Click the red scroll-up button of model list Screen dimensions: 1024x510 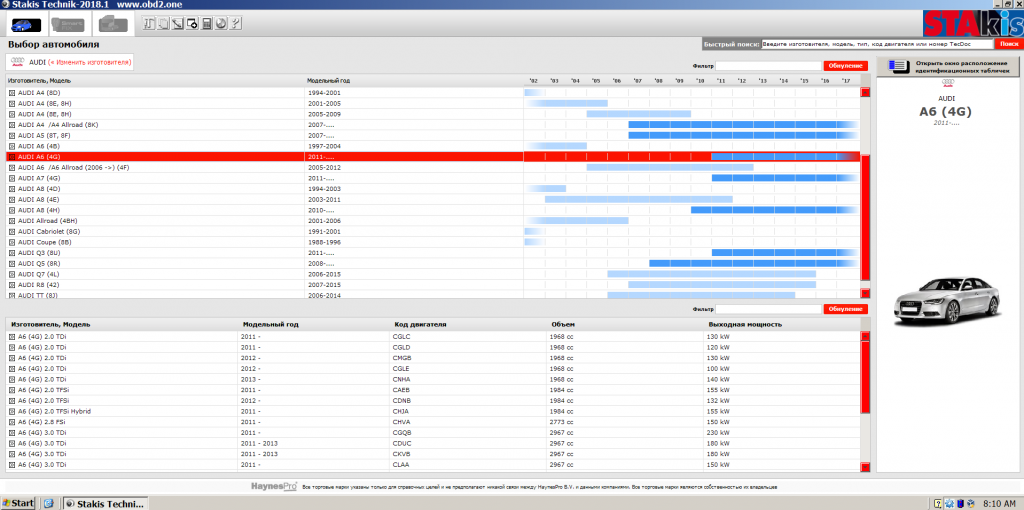point(865,93)
